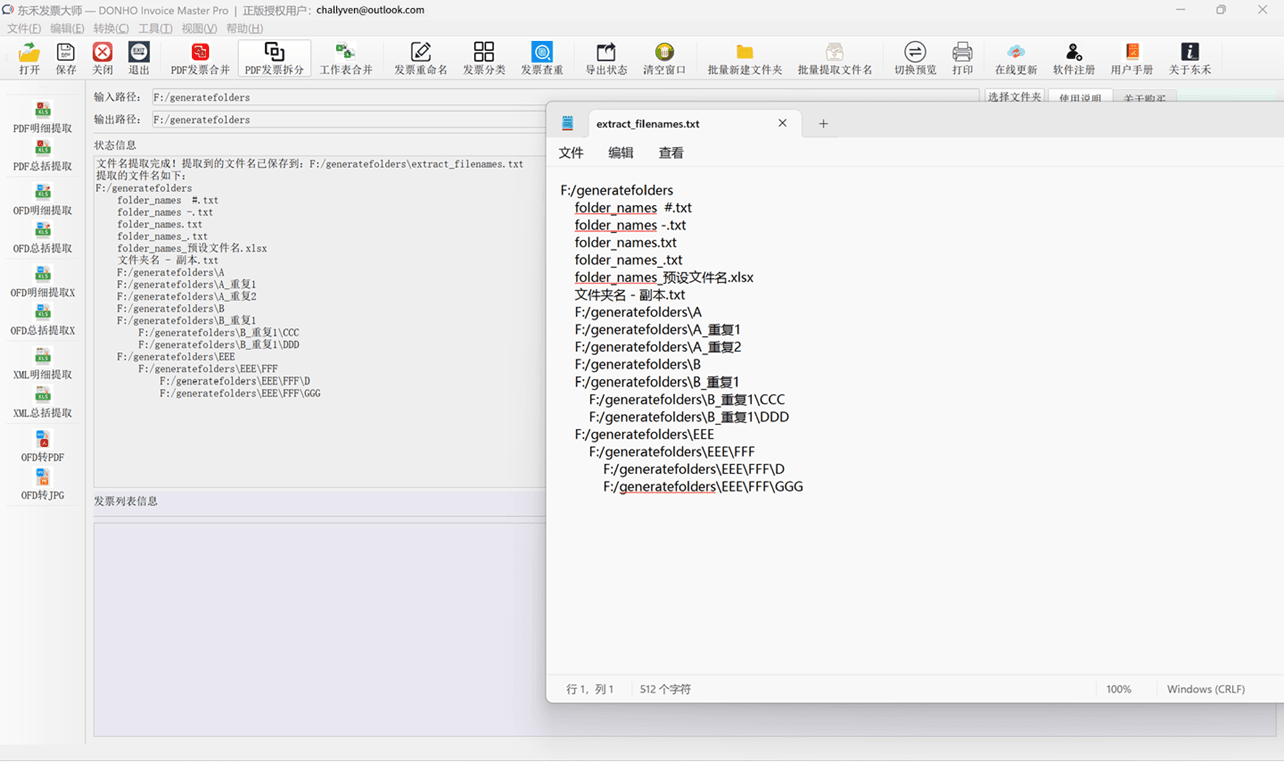Open the 帮助(H) menu
Image resolution: width=1284 pixels, height=762 pixels.
[x=244, y=28]
